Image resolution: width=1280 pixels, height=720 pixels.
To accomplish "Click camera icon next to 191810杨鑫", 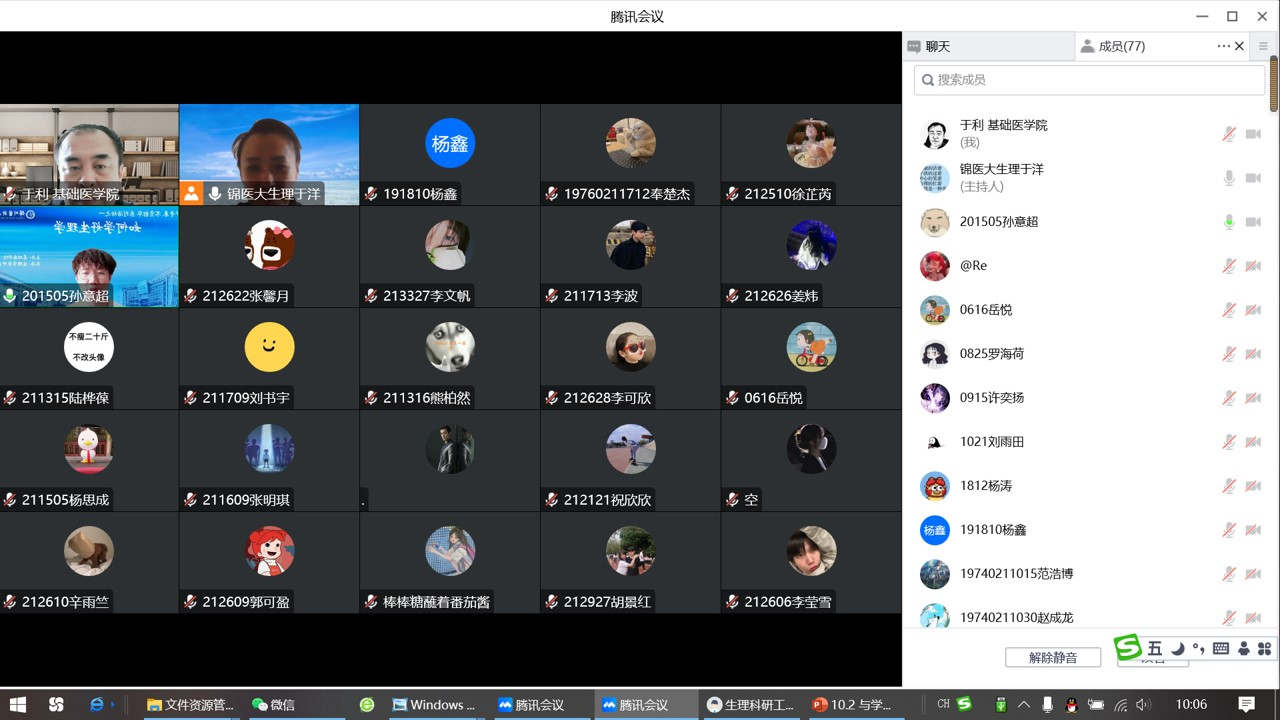I will tap(1253, 530).
